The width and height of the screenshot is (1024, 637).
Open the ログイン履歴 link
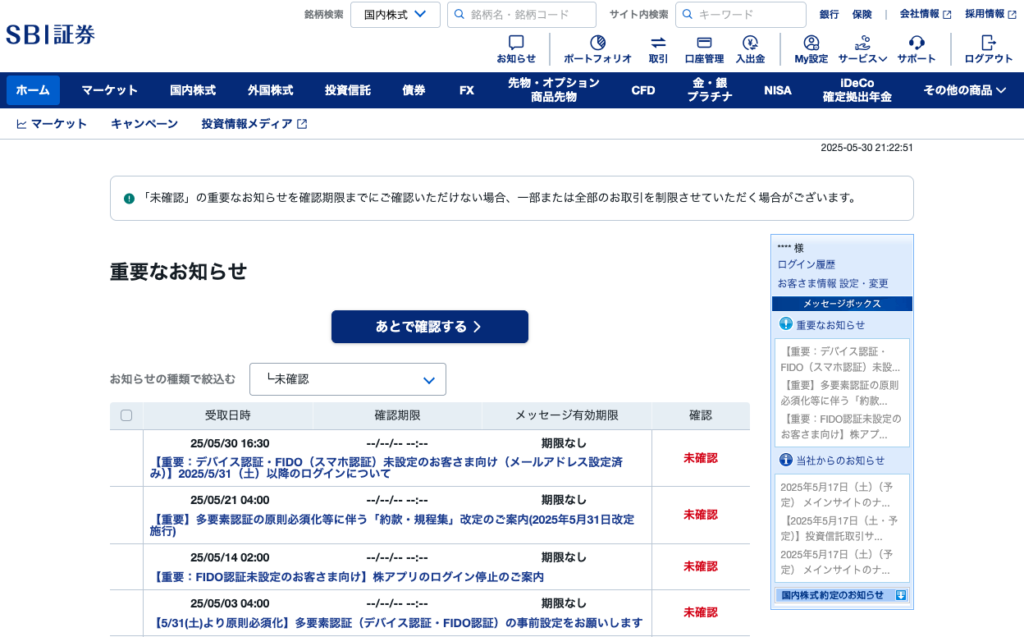pos(806,265)
